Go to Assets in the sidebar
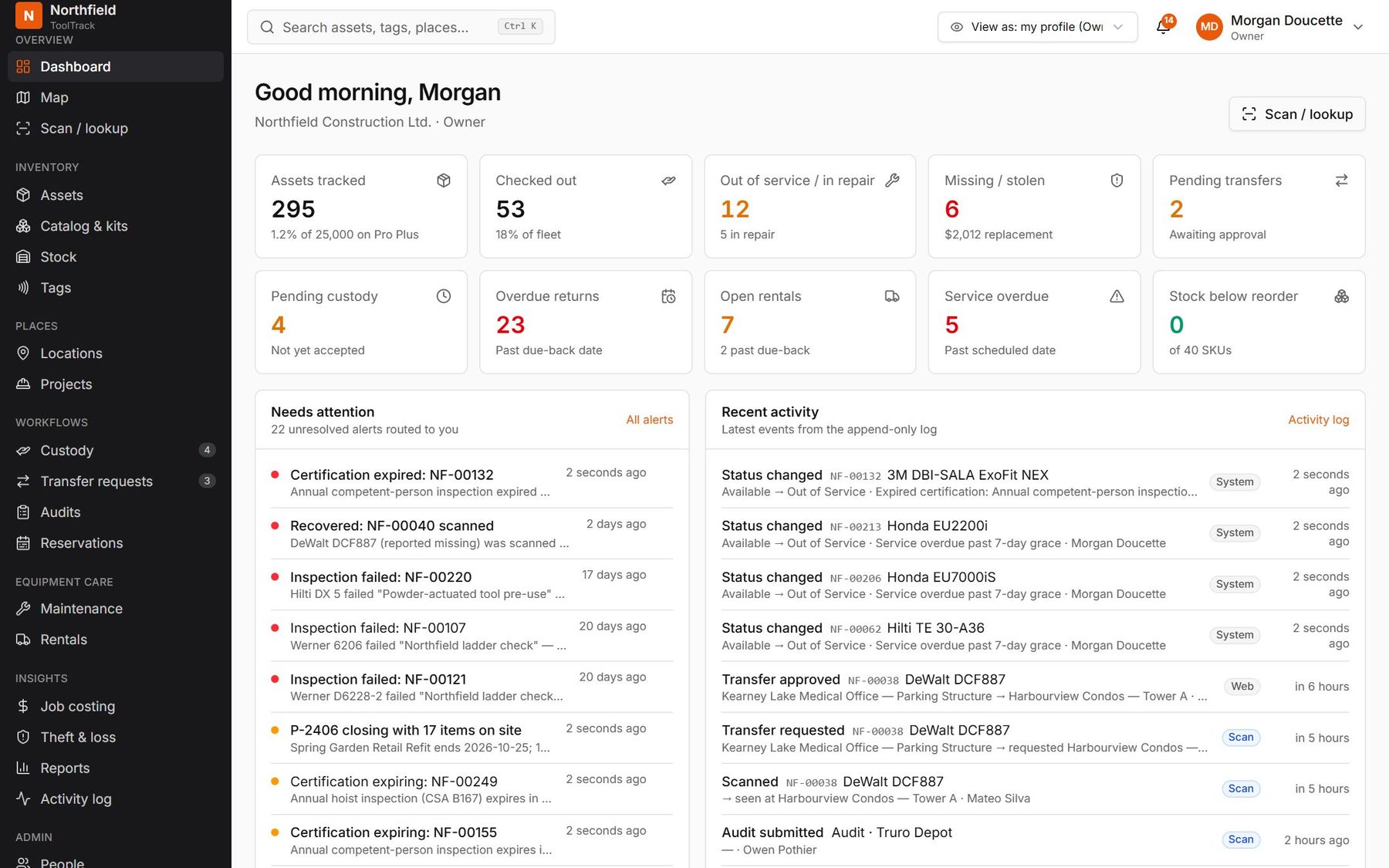This screenshot has height=868, width=1389. (x=116, y=196)
